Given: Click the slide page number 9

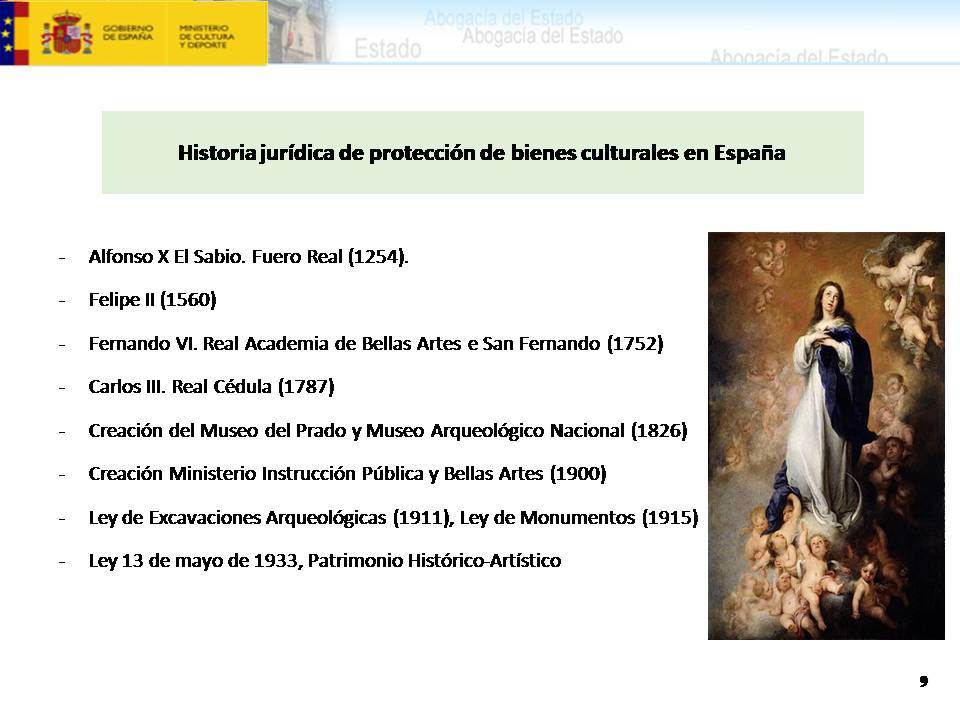Looking at the screenshot, I should point(924,681).
